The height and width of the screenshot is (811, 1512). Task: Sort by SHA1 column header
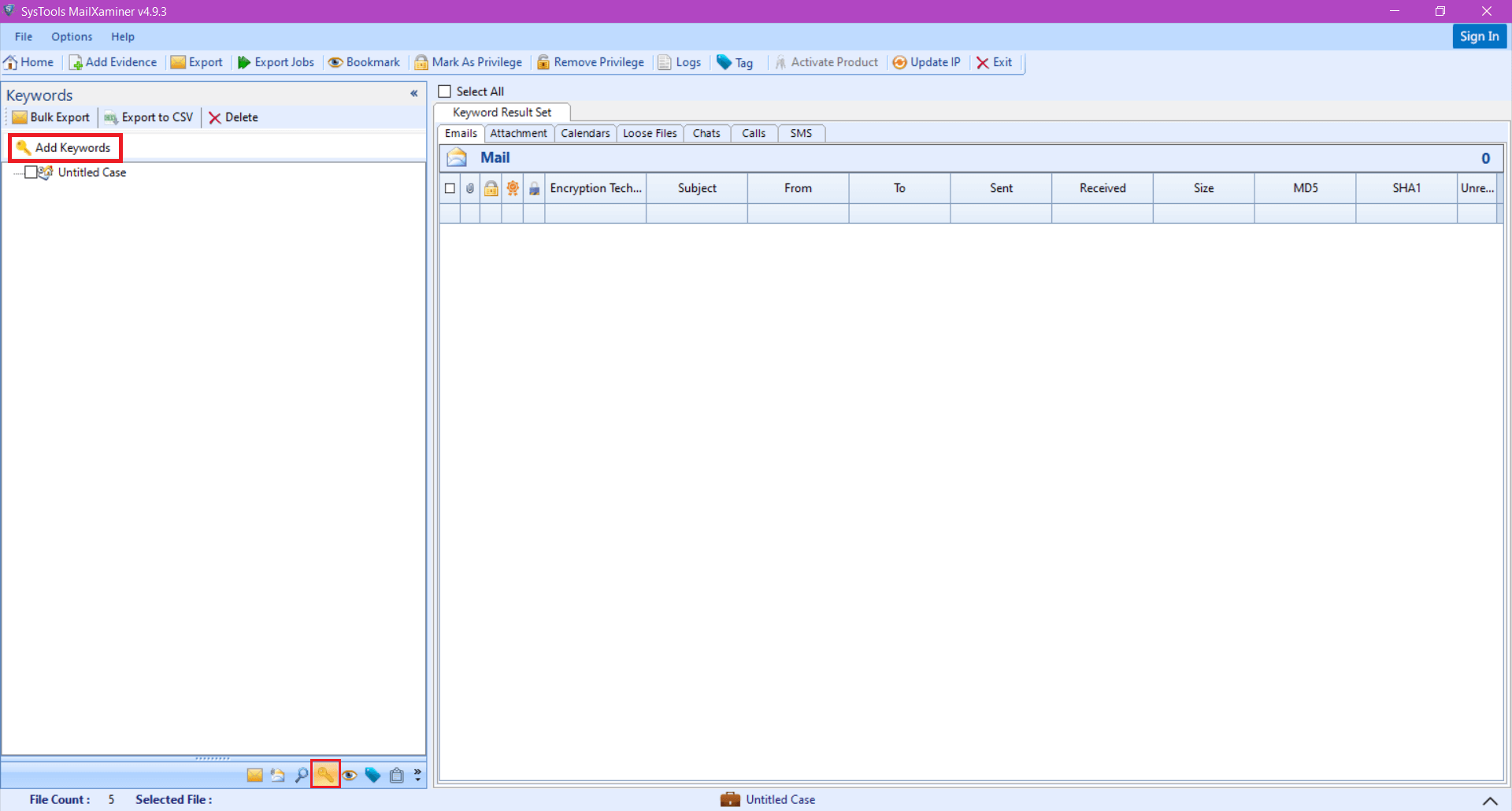1406,188
